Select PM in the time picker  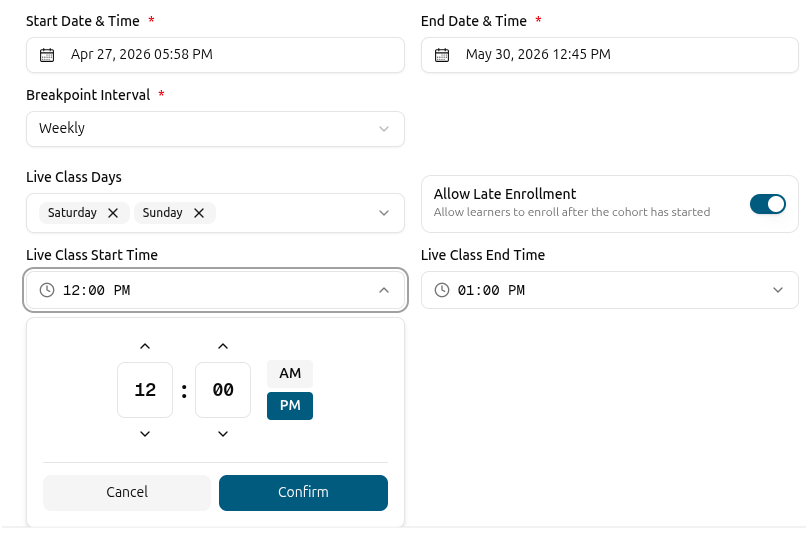pyautogui.click(x=290, y=406)
